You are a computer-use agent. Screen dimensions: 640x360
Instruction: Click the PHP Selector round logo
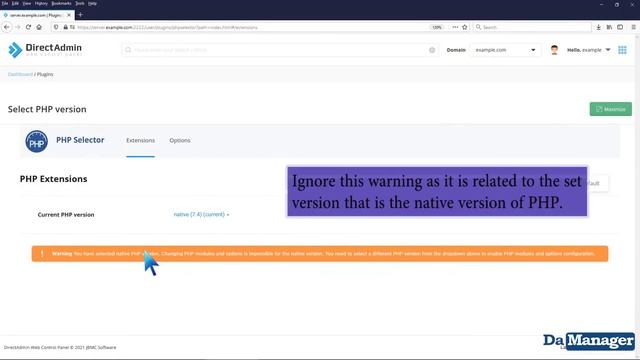coord(36,141)
